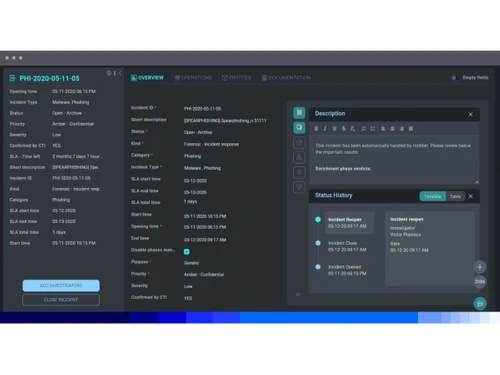Switch Status History to Timeline view

(x=433, y=196)
